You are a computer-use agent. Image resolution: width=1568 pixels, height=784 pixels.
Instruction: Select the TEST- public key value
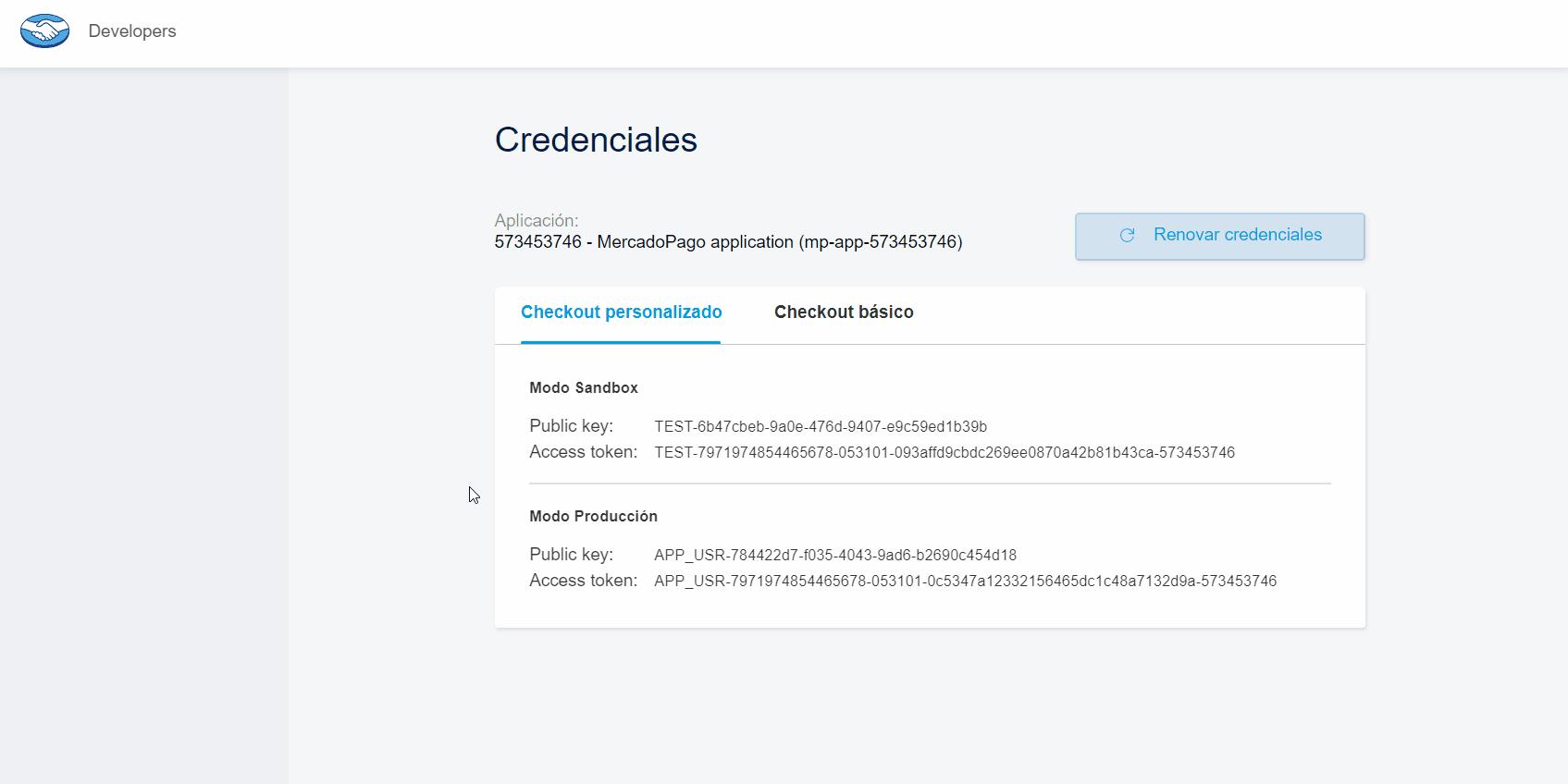820,427
